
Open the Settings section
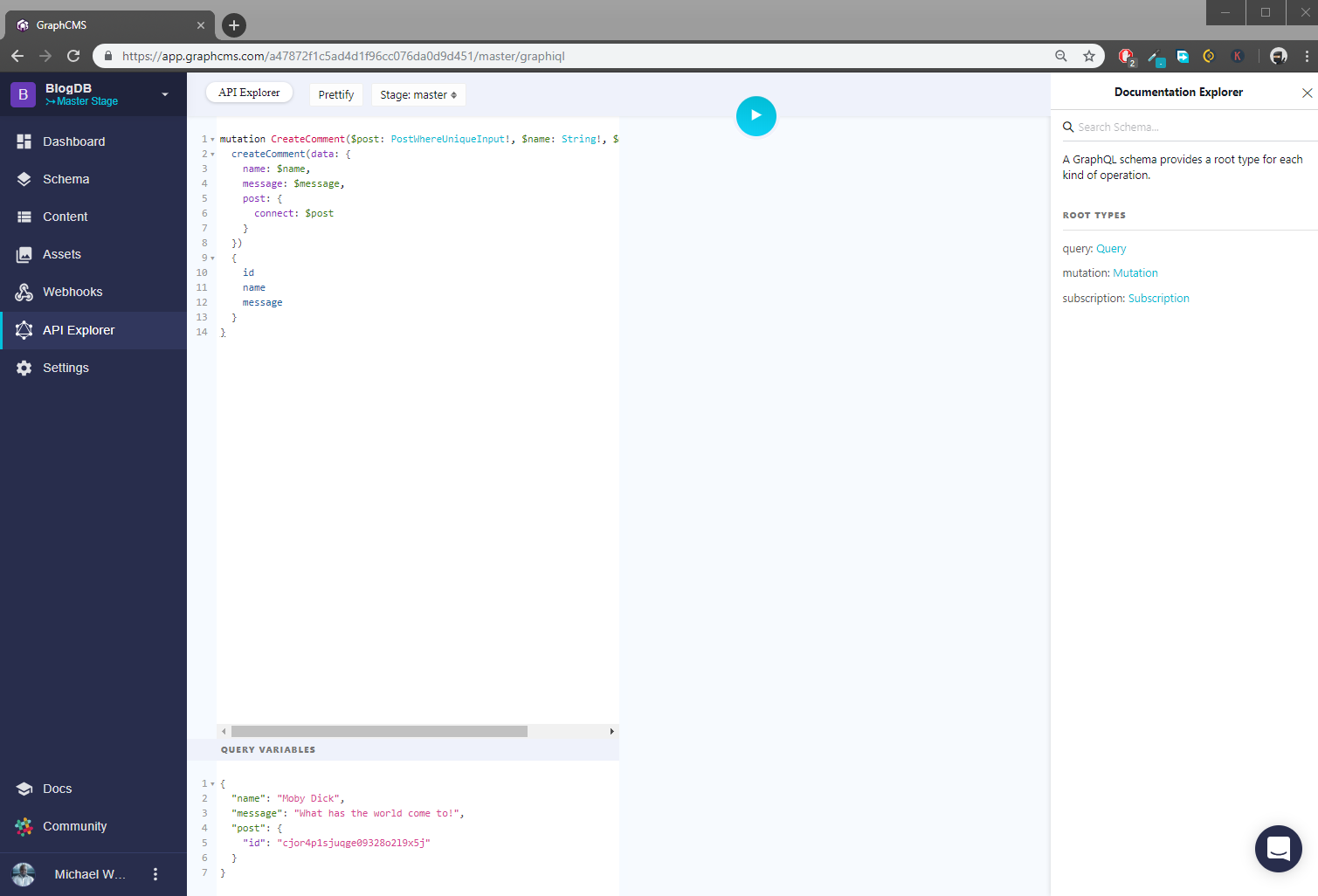[x=66, y=367]
